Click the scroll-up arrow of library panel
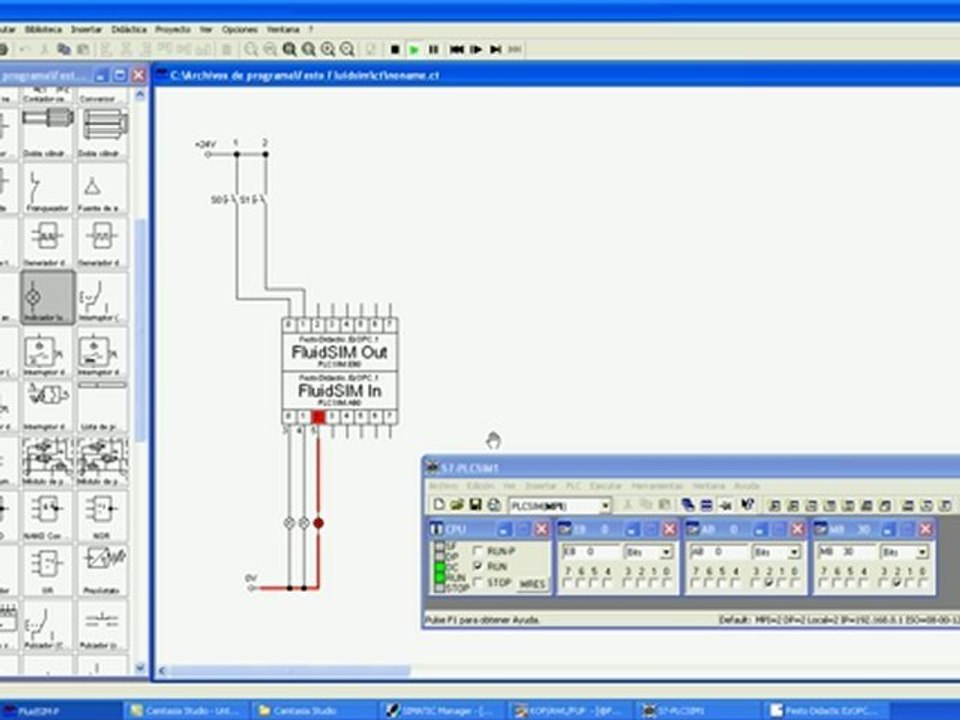 pos(140,95)
